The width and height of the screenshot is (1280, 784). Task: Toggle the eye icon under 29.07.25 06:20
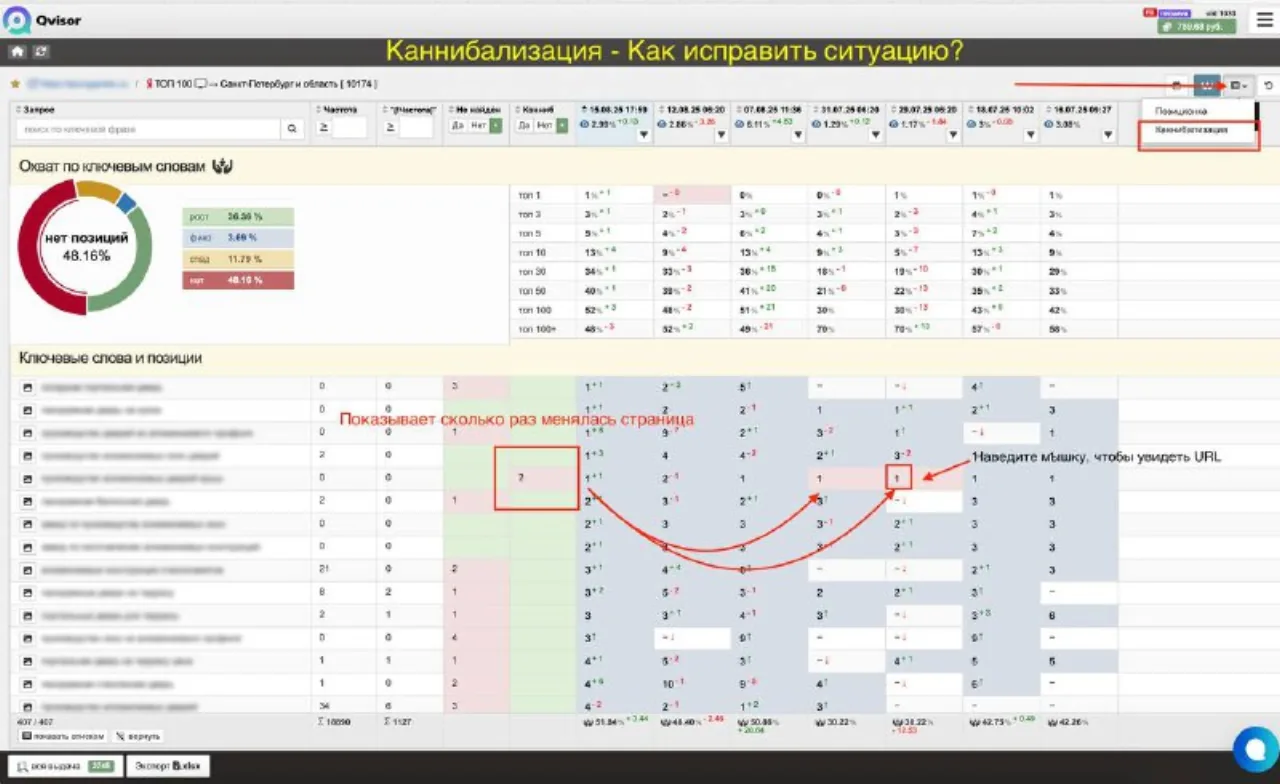(x=894, y=124)
